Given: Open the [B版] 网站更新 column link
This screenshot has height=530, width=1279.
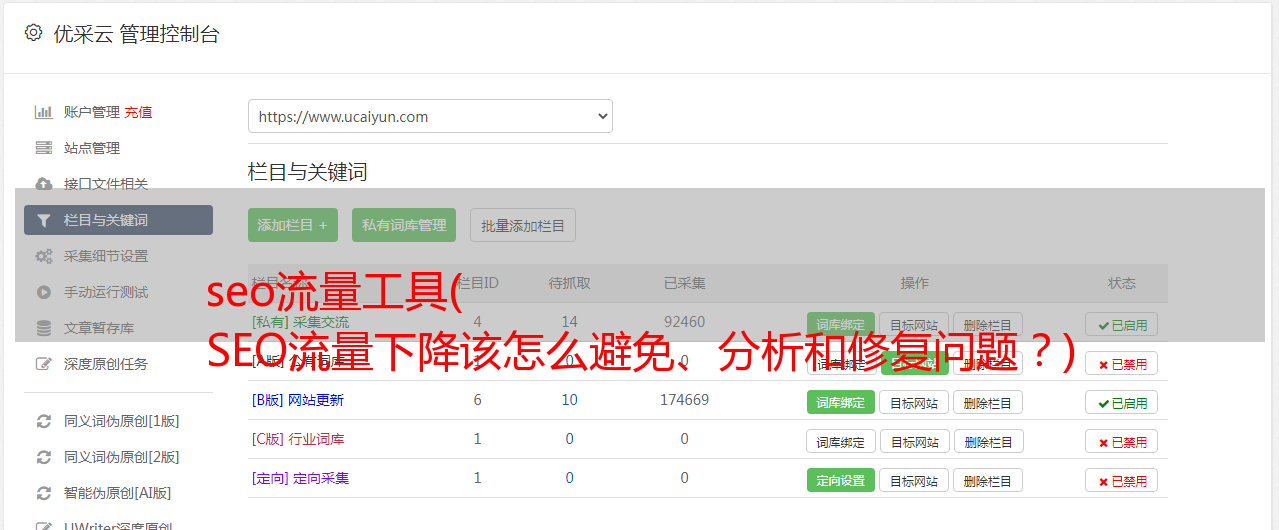Looking at the screenshot, I should [x=297, y=400].
